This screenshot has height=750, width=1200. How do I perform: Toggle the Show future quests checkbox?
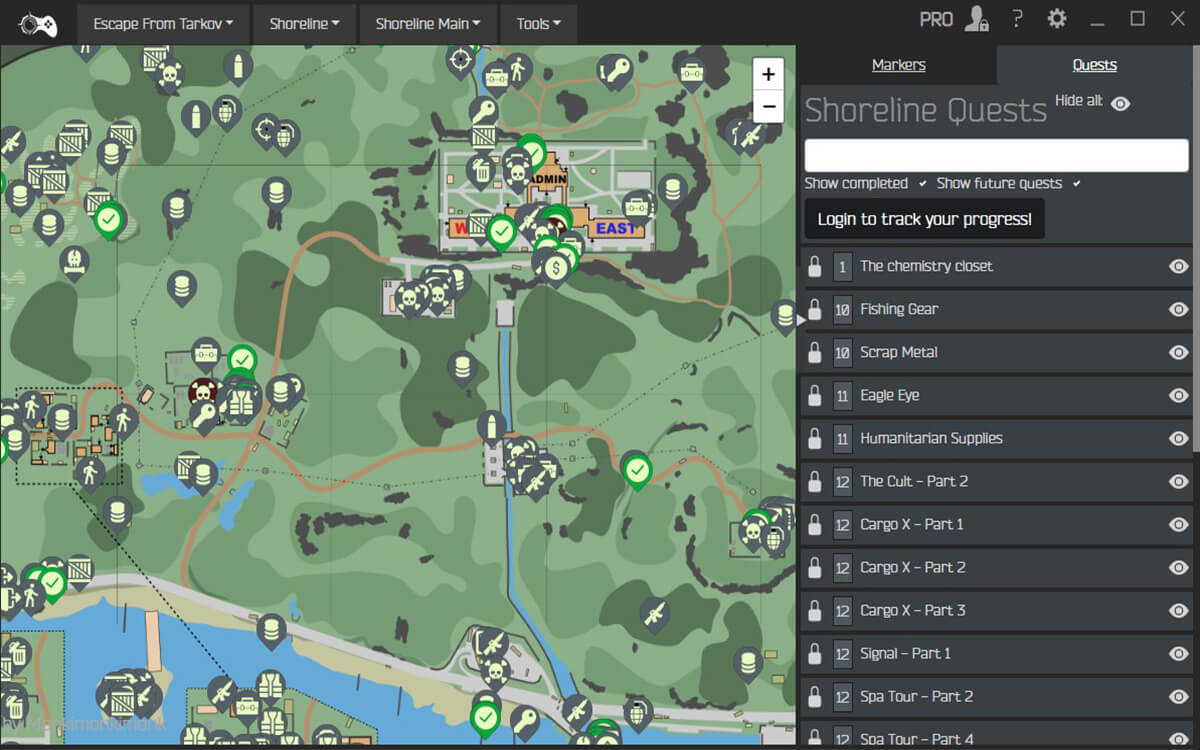click(x=1076, y=184)
